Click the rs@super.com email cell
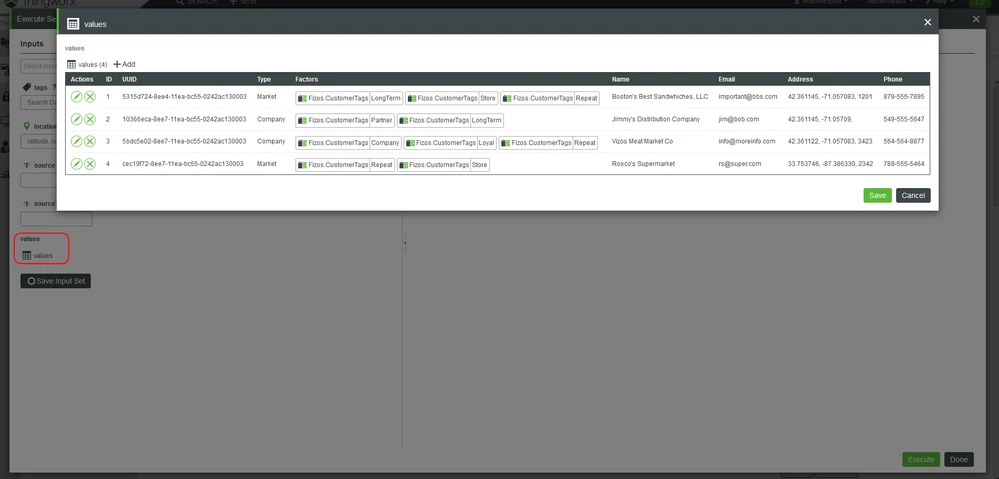The image size is (999, 479). 740,164
